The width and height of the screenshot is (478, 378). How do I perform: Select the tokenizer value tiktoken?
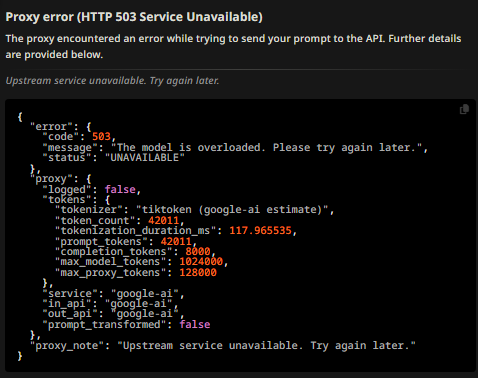pos(232,209)
